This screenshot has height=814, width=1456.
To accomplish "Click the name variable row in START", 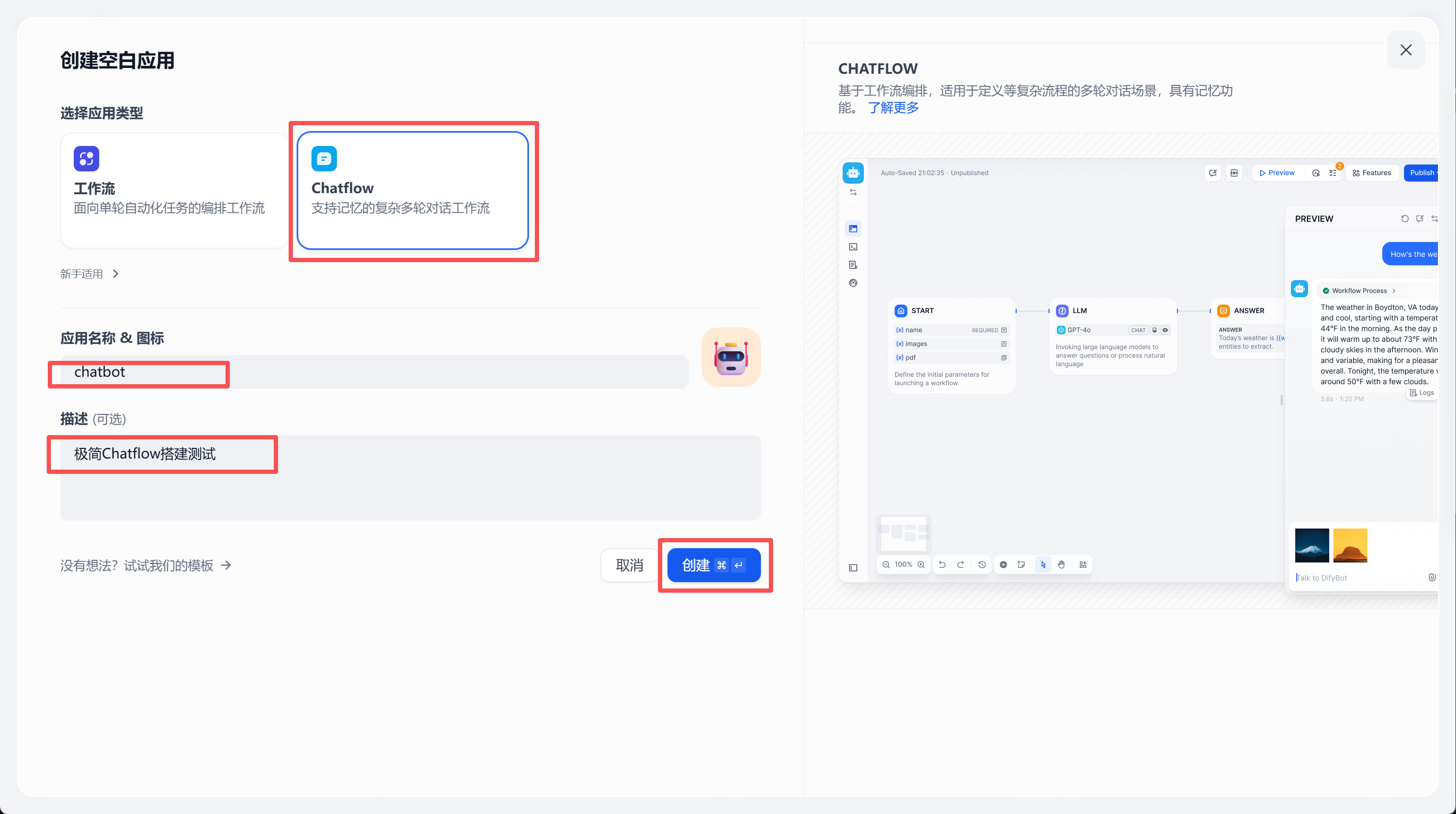I will coord(951,330).
